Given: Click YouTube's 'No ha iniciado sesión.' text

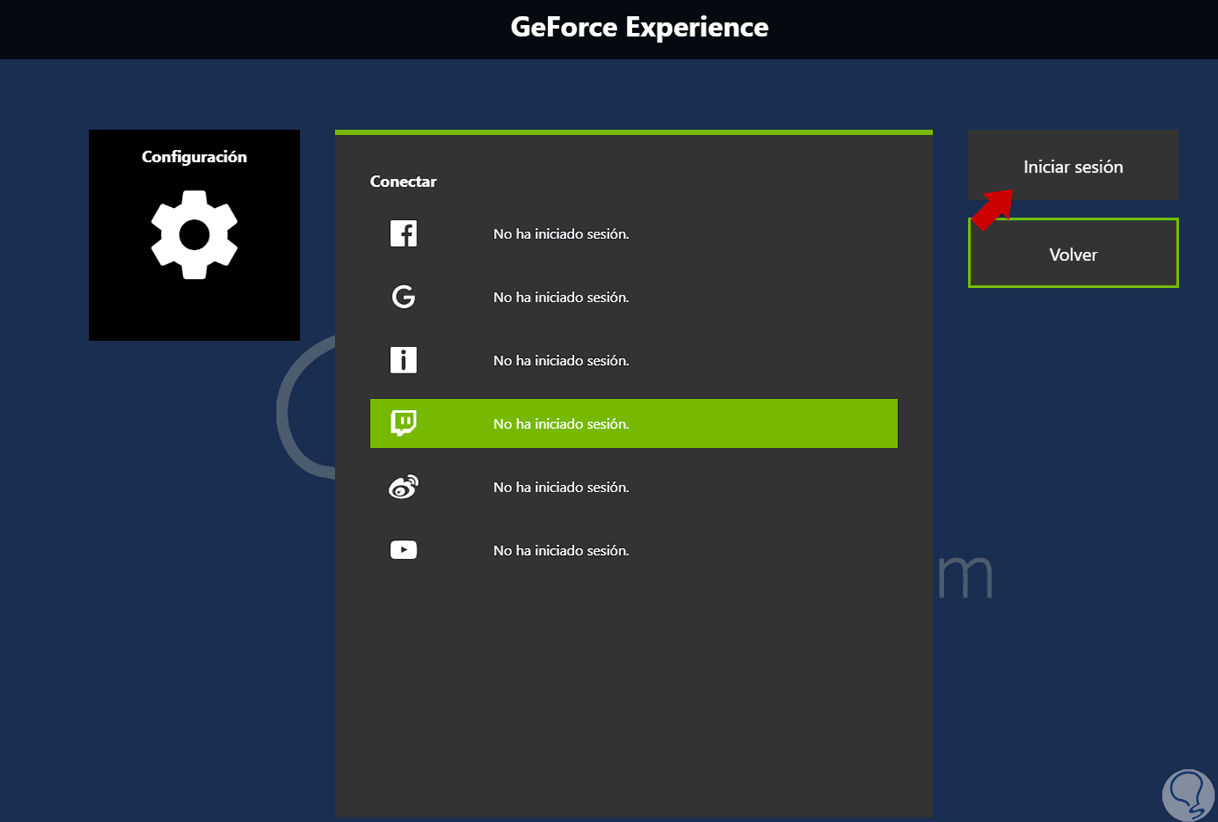Looking at the screenshot, I should point(561,550).
